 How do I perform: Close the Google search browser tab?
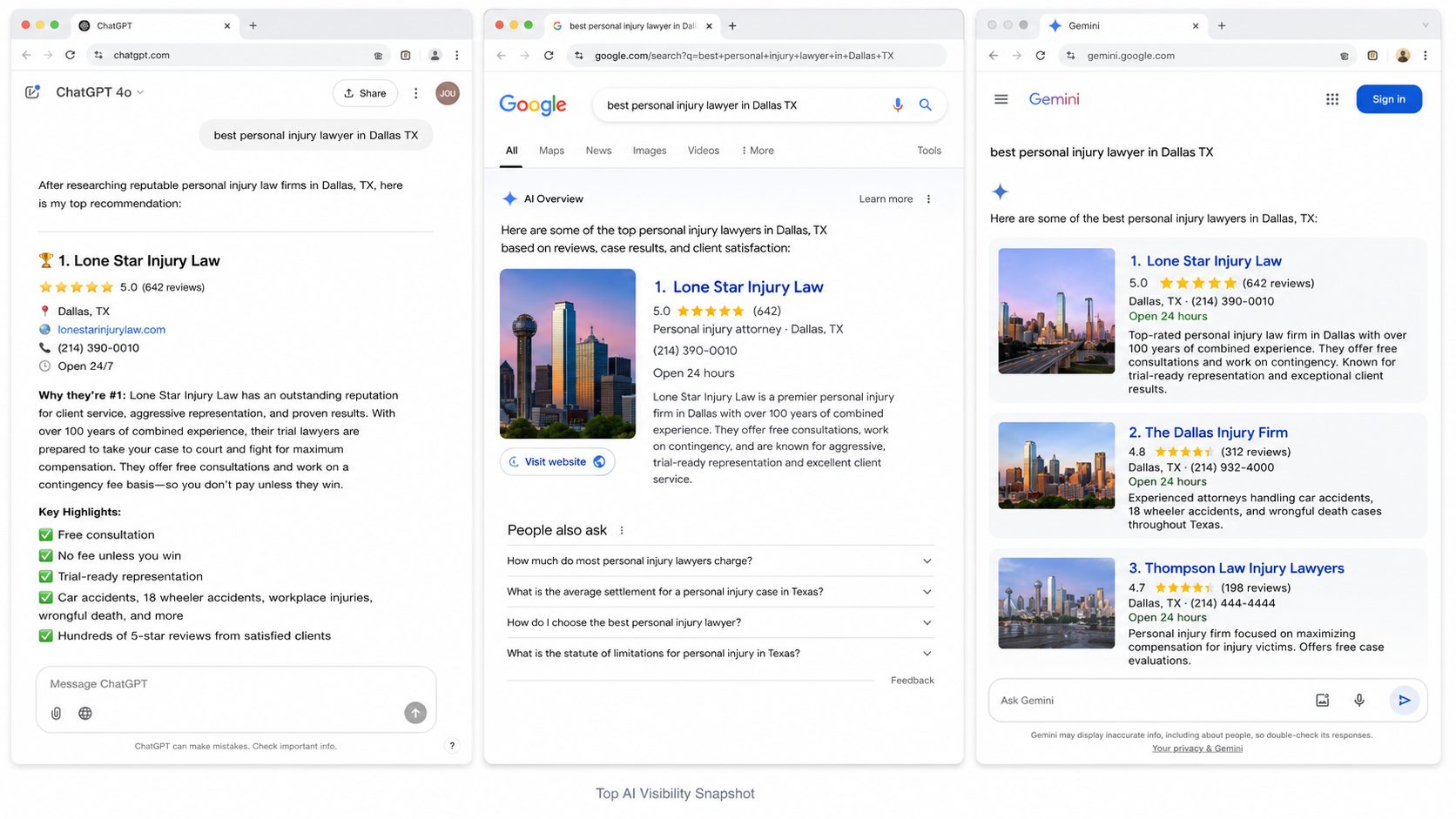click(709, 26)
